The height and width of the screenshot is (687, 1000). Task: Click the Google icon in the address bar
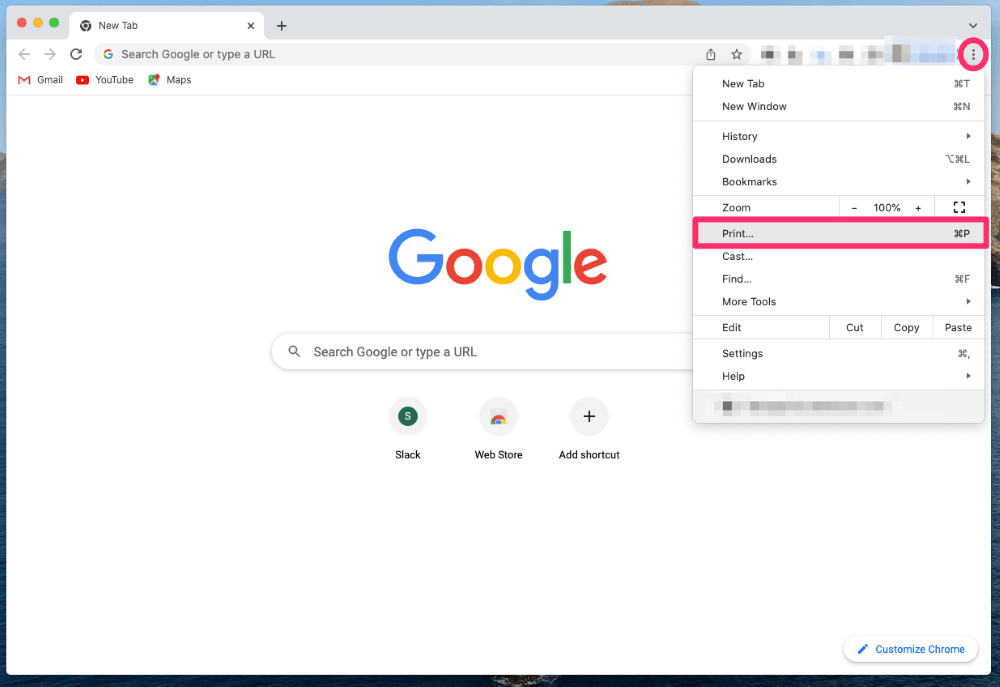click(108, 54)
